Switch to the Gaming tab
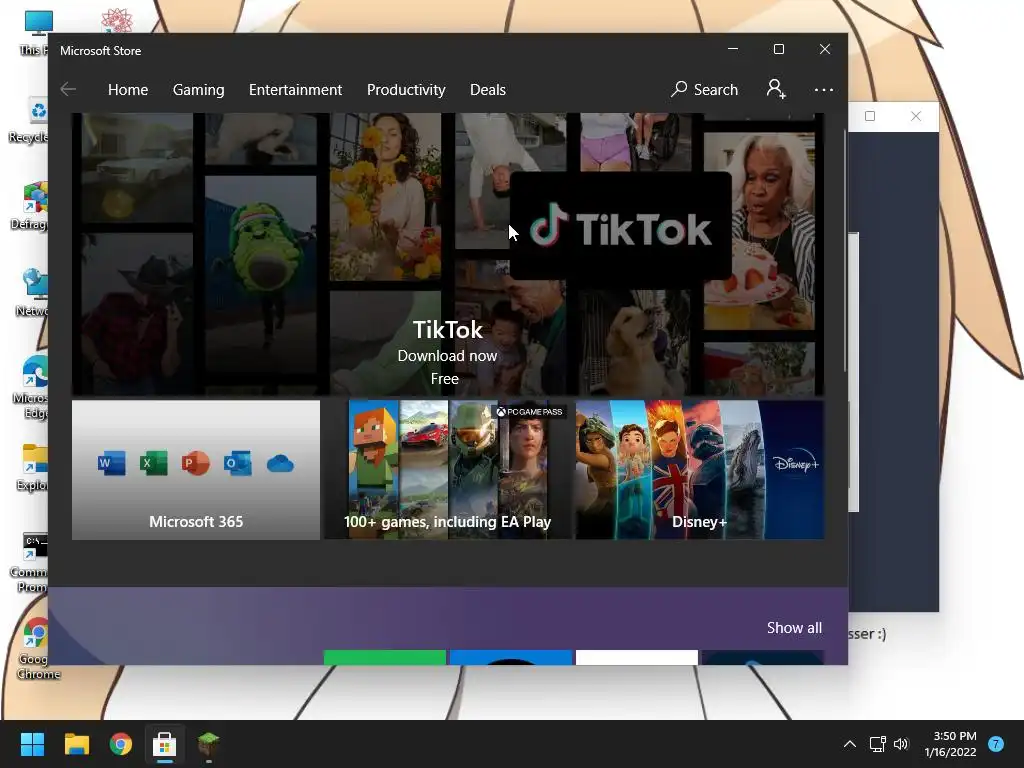The width and height of the screenshot is (1024, 768). coord(199,89)
